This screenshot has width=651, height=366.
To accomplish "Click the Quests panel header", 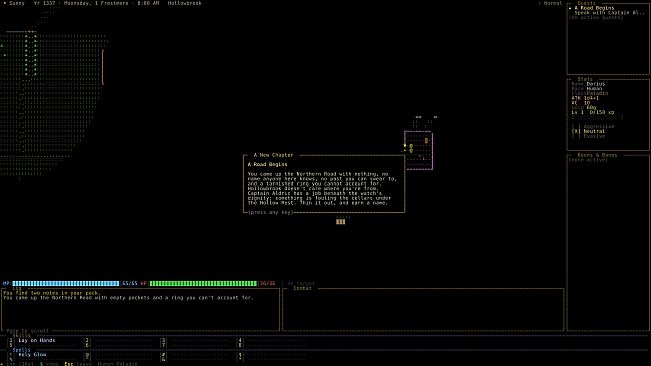I will tap(587, 3).
